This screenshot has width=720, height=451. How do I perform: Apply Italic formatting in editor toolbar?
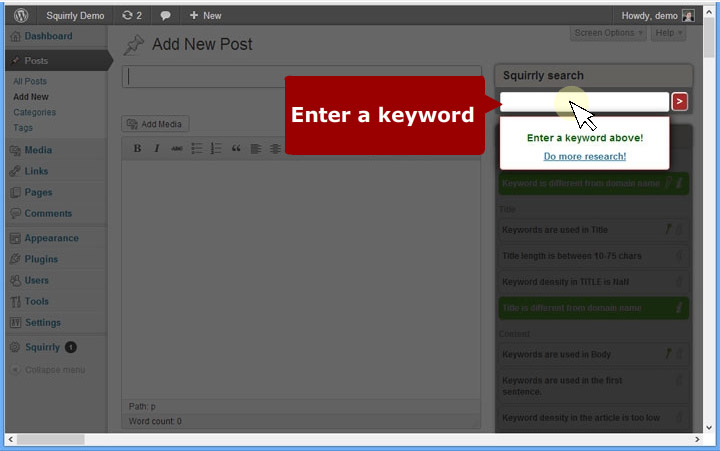click(x=157, y=149)
